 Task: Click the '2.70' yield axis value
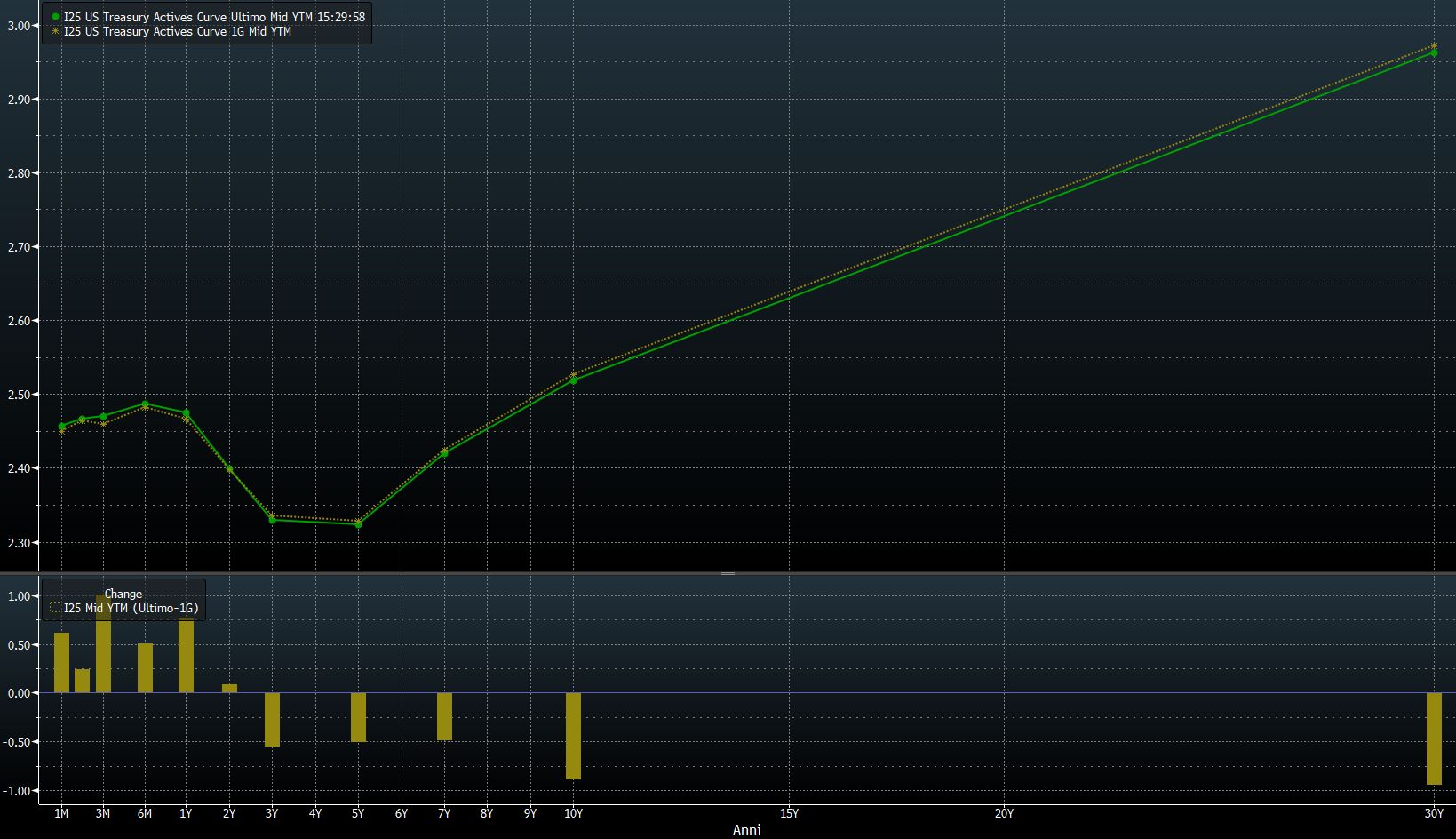19,247
